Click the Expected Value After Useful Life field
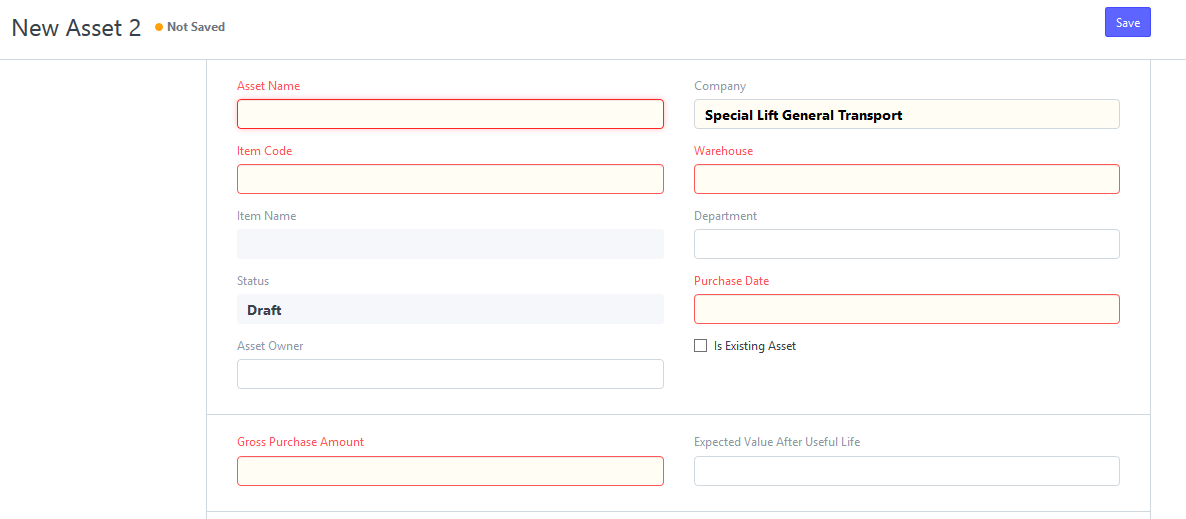Image resolution: width=1186 pixels, height=519 pixels. [907, 471]
